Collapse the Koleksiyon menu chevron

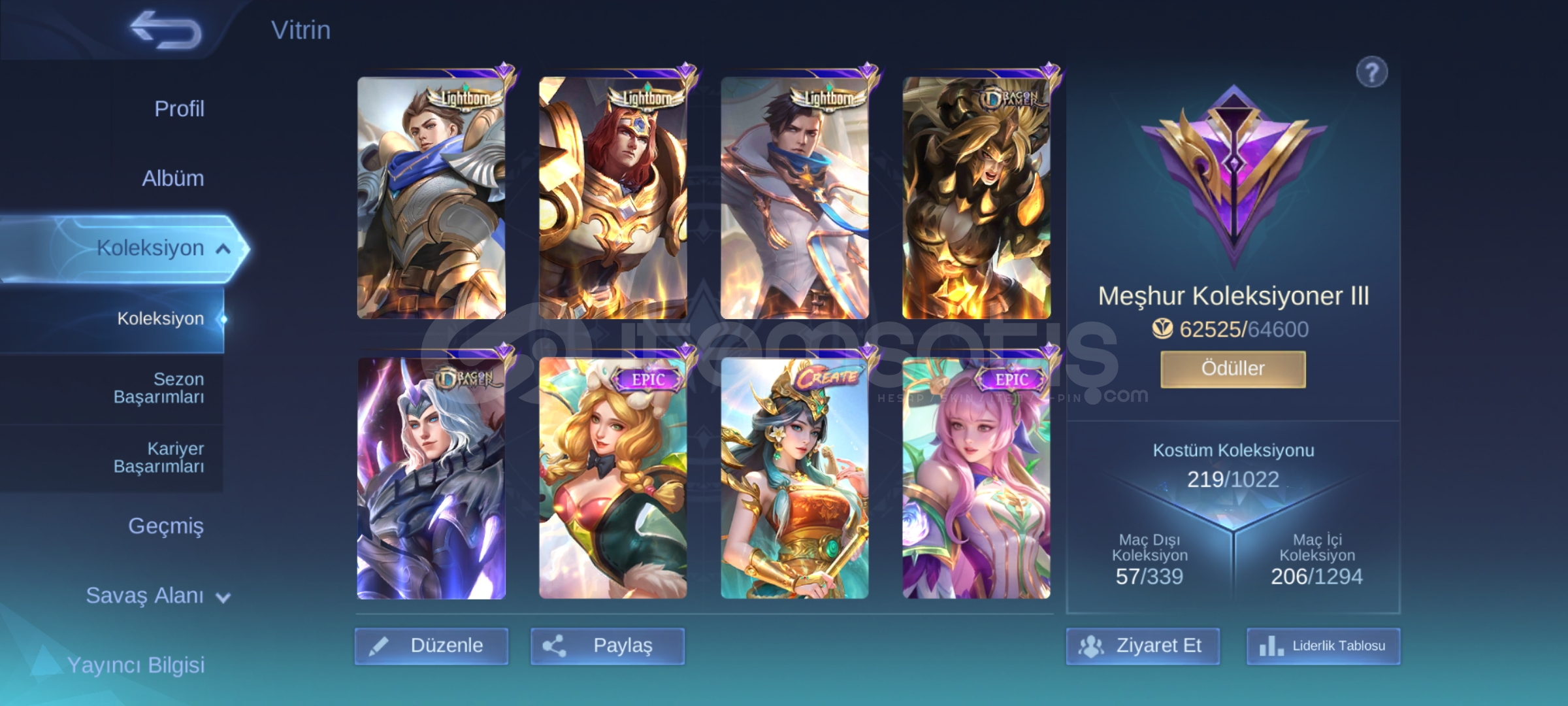(223, 248)
